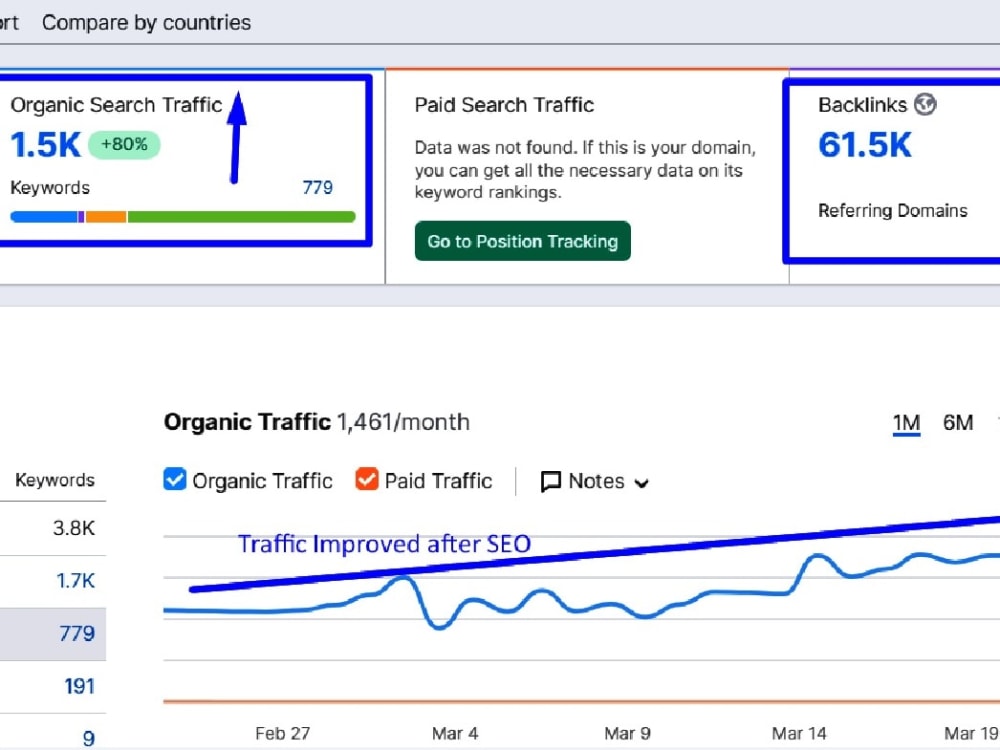Click the Paid Search Traffic card title
1000x750 pixels.
[x=504, y=105]
